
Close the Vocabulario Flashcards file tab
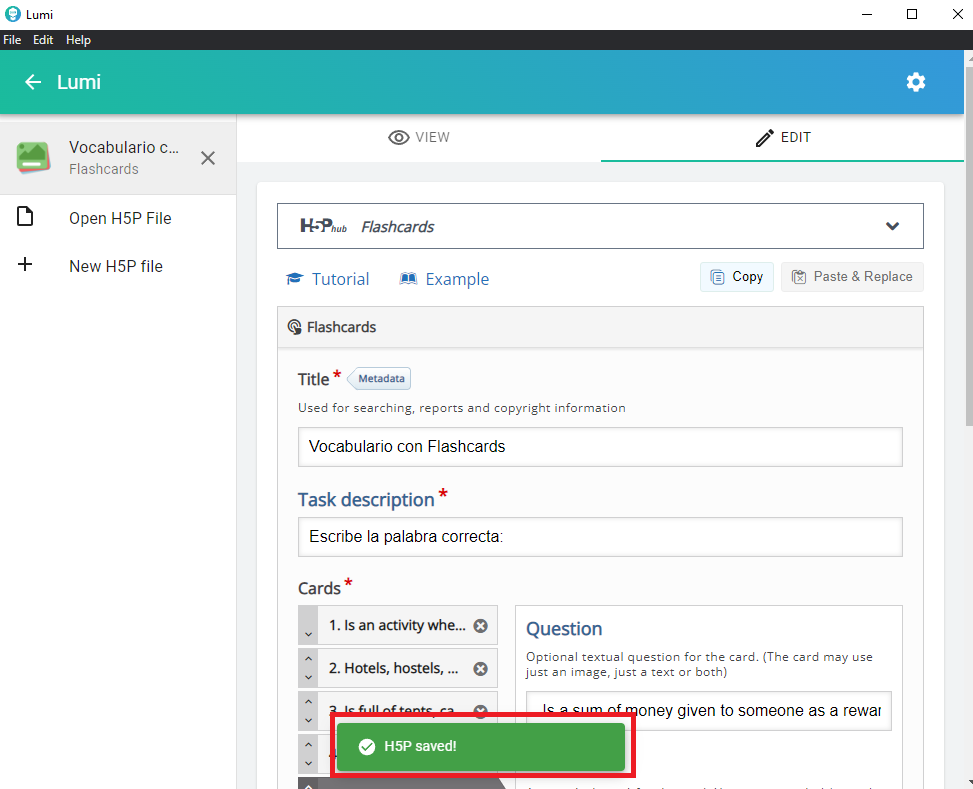point(207,158)
